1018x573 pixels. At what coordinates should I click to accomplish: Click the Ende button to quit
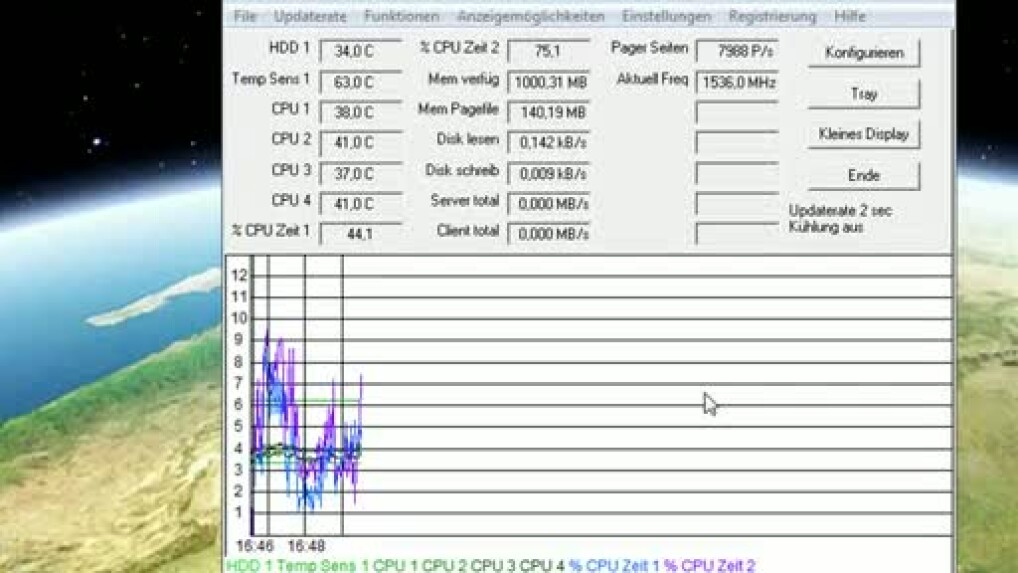coord(863,175)
